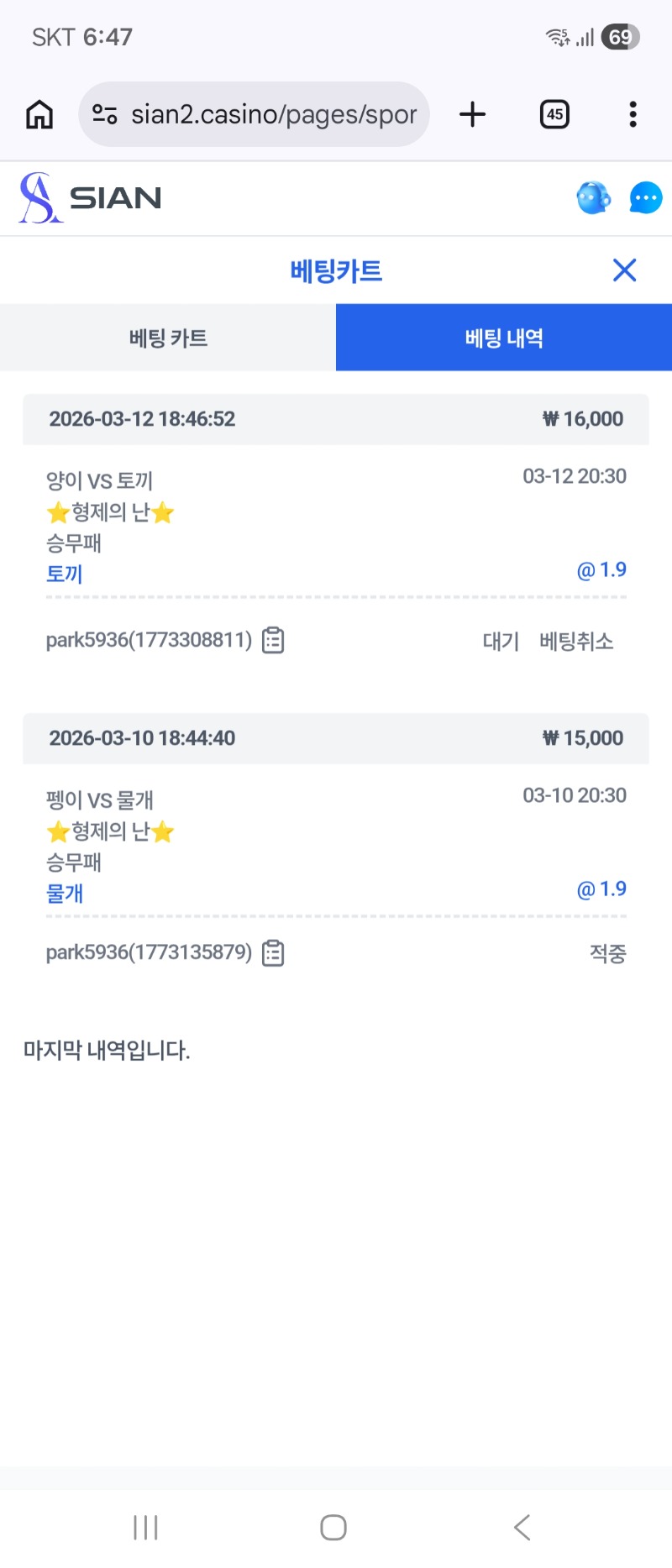Open Android recent apps button
This screenshot has height=1568, width=672.
click(x=145, y=1527)
